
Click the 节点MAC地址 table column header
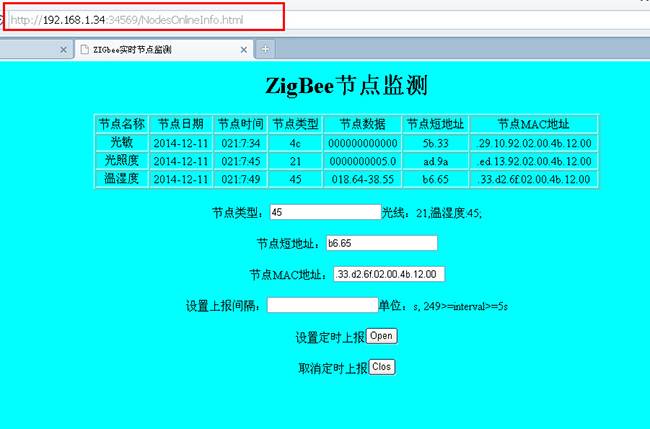(534, 124)
